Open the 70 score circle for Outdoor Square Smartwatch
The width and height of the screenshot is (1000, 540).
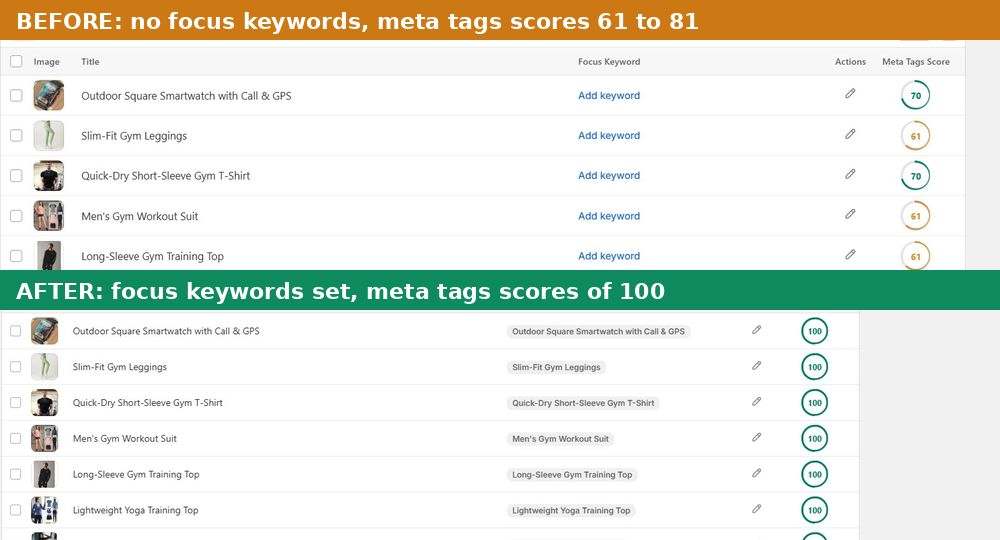pyautogui.click(x=915, y=96)
